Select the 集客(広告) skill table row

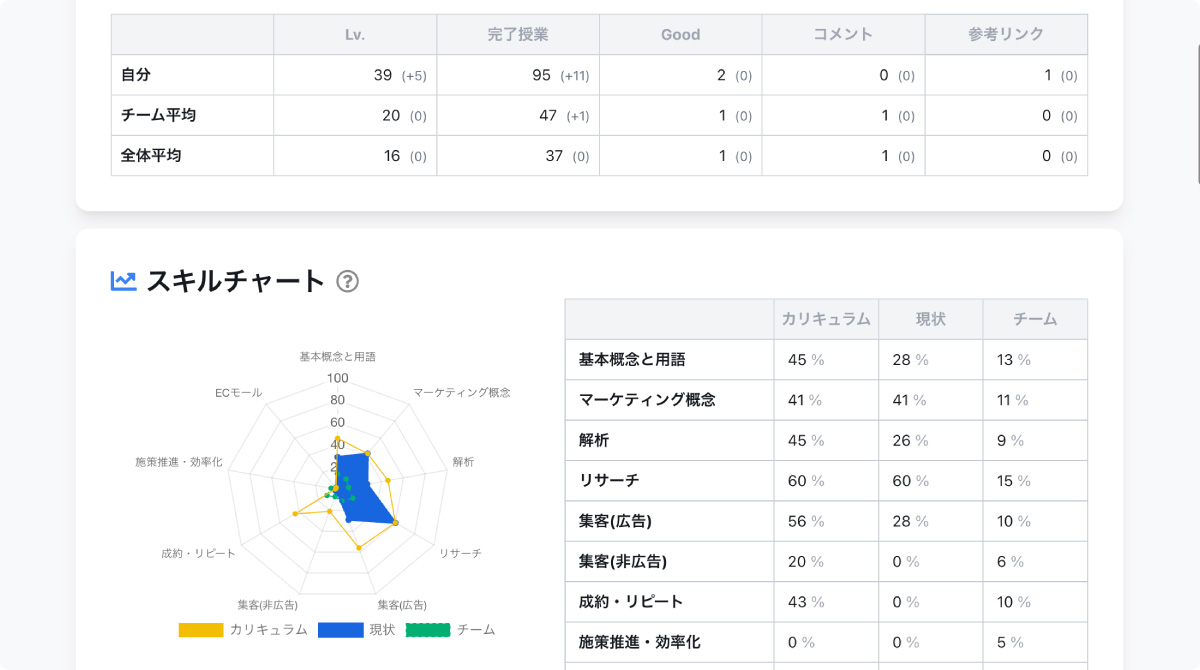826,521
